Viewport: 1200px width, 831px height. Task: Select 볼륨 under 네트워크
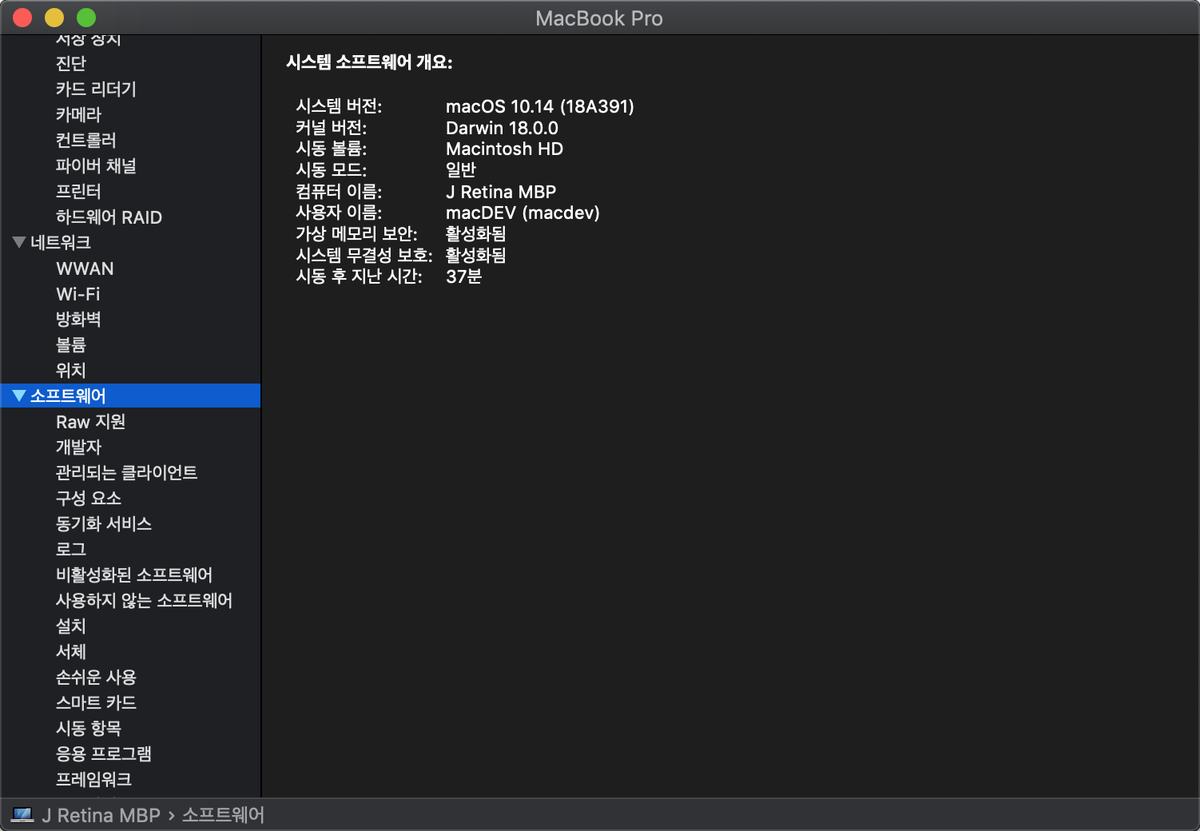(71, 345)
